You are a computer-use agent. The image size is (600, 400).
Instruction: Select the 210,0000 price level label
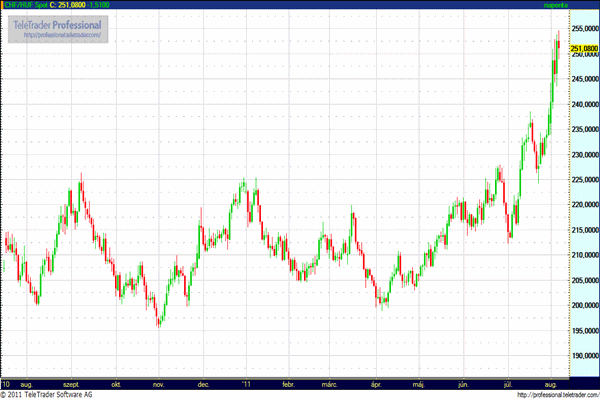(584, 255)
